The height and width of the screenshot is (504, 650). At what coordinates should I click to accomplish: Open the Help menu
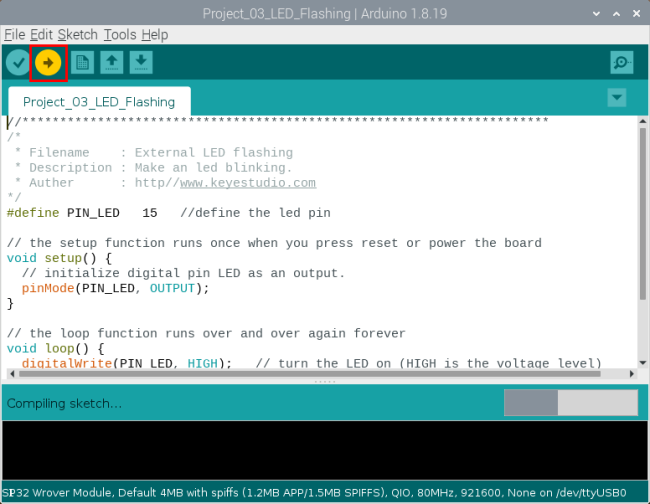pos(155,35)
